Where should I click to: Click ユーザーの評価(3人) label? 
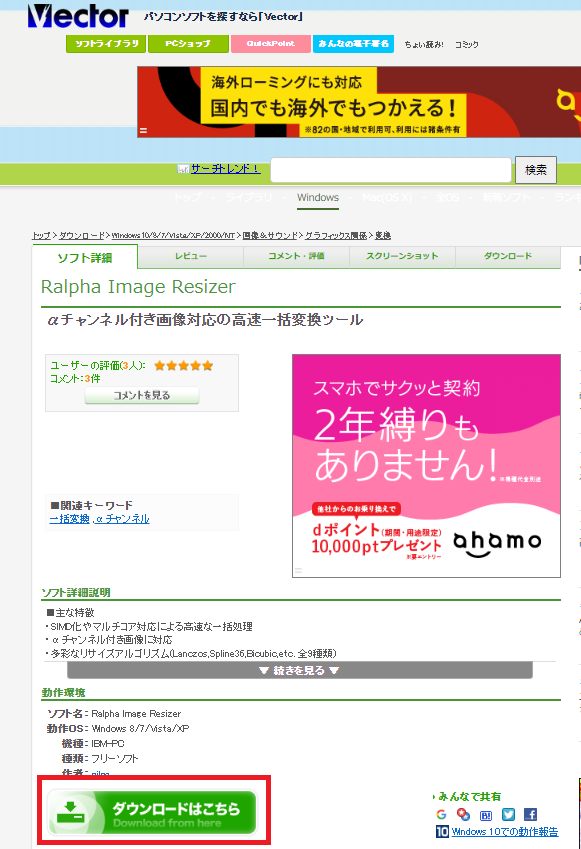click(x=97, y=365)
